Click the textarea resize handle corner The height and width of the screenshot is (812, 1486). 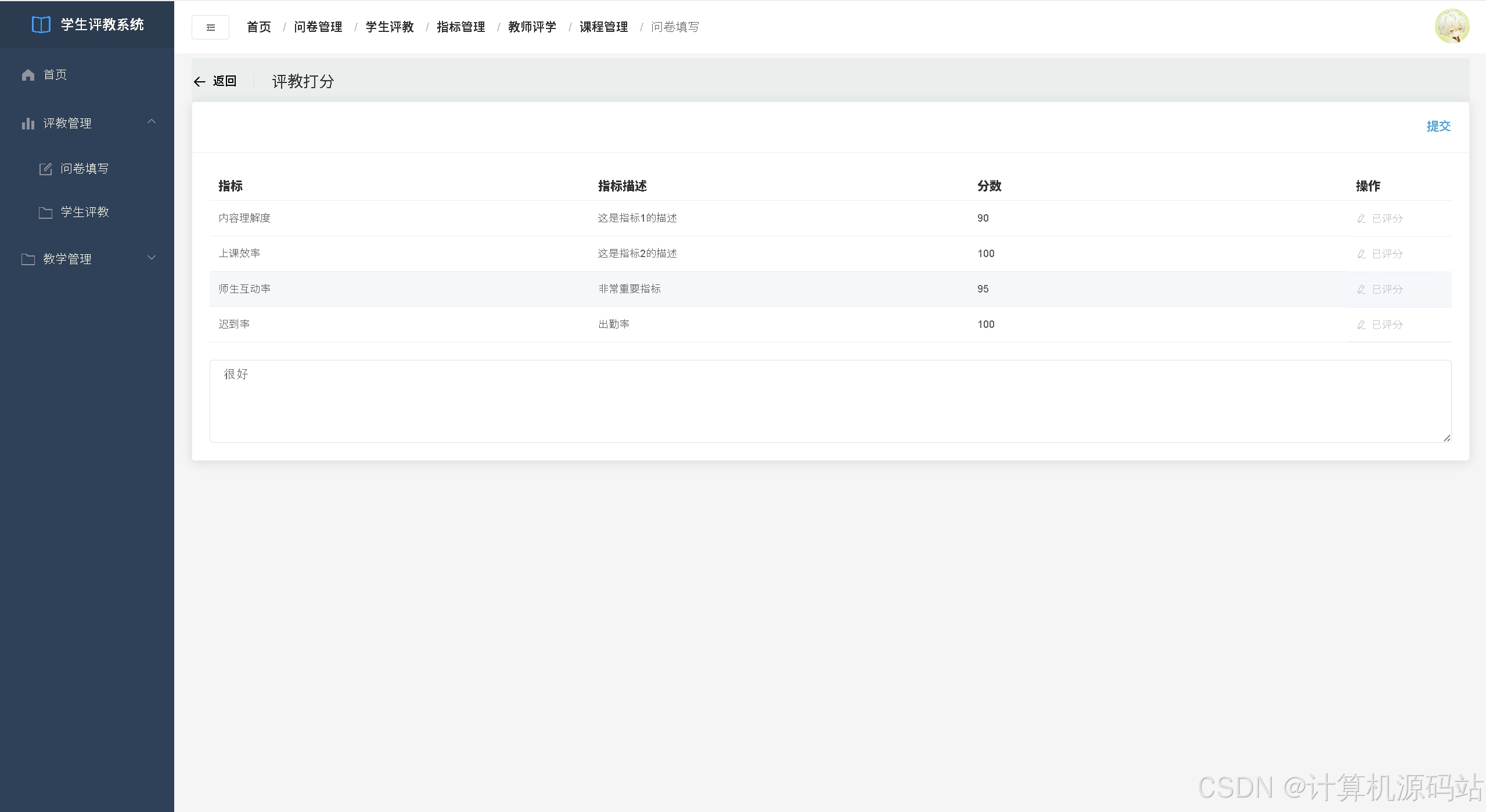tap(1447, 438)
